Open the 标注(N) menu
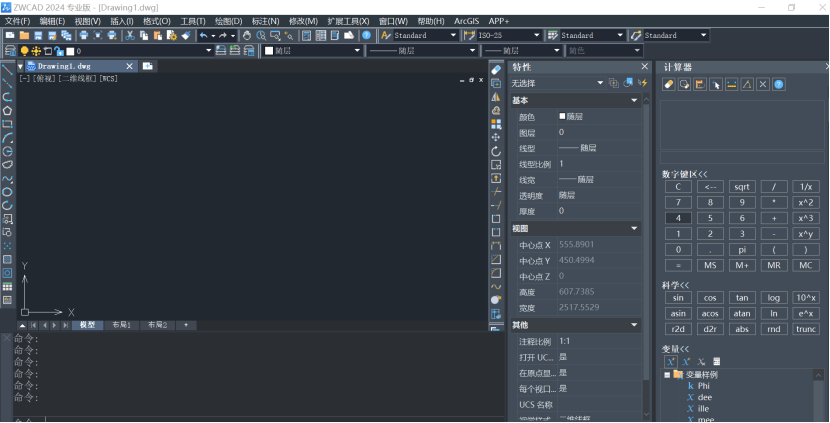 265,21
